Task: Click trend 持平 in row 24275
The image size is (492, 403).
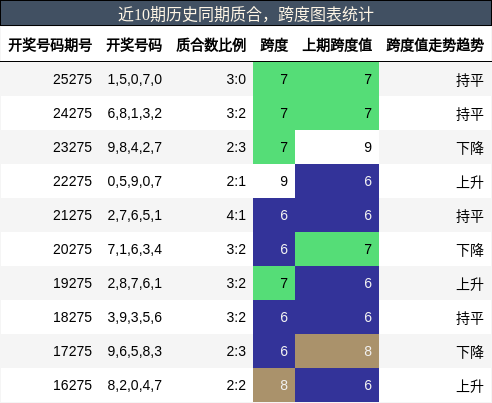Action: [470, 114]
